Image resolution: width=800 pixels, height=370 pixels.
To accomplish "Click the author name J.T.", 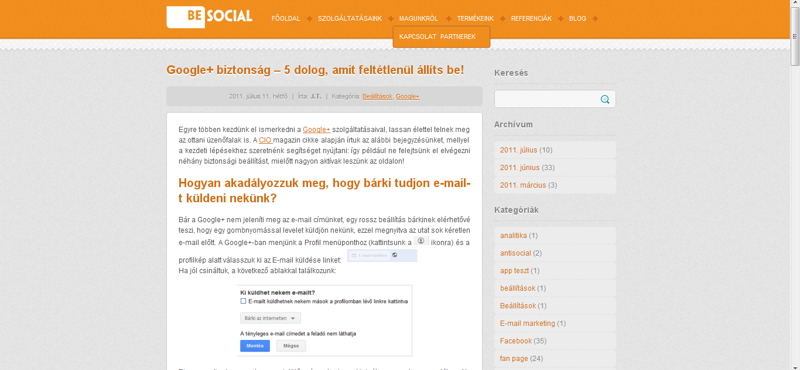I will [x=316, y=96].
